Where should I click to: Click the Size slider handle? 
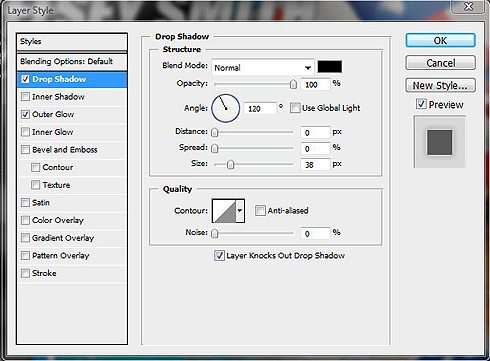[x=230, y=164]
